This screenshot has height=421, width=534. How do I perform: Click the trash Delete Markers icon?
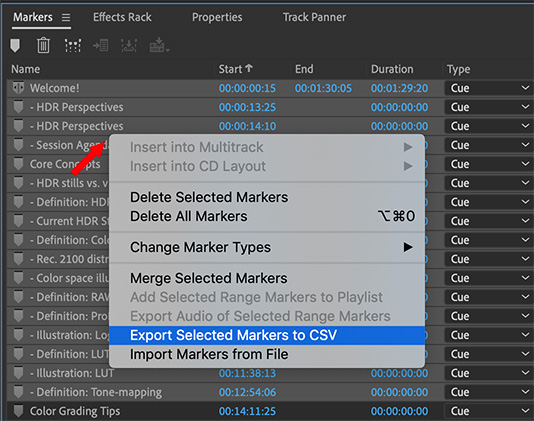(x=43, y=45)
